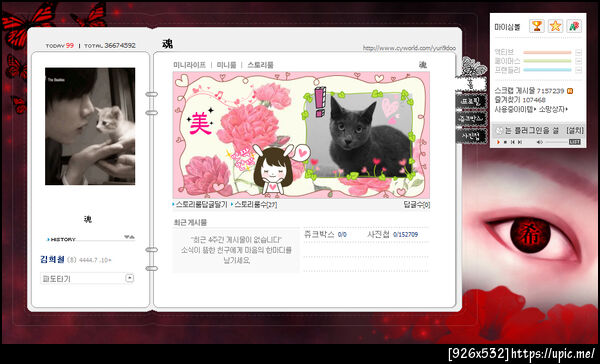Stop music with the player's stop button

coord(505,142)
